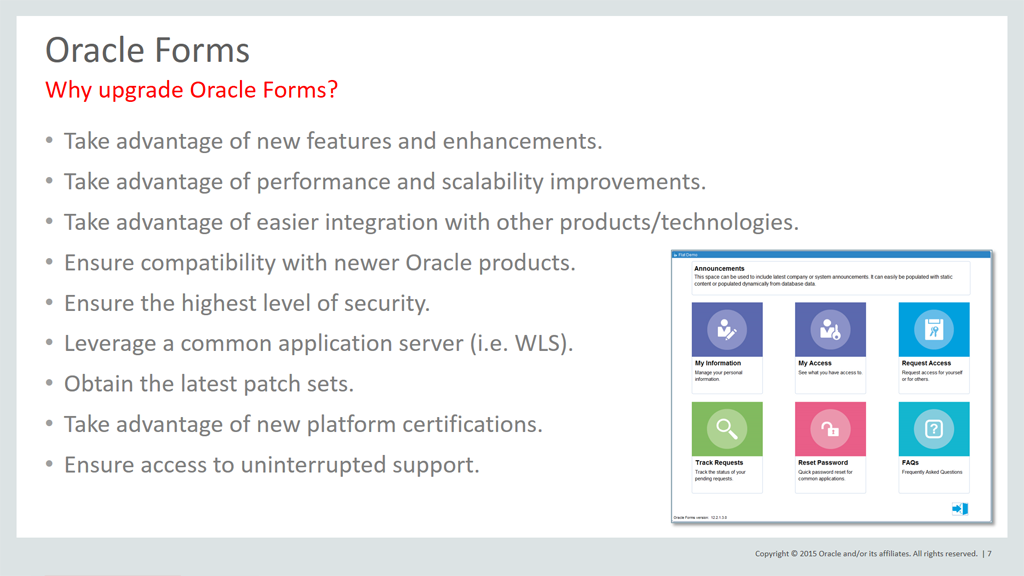Click the bullet about easier integration with products
The image size is (1024, 576).
coord(431,222)
